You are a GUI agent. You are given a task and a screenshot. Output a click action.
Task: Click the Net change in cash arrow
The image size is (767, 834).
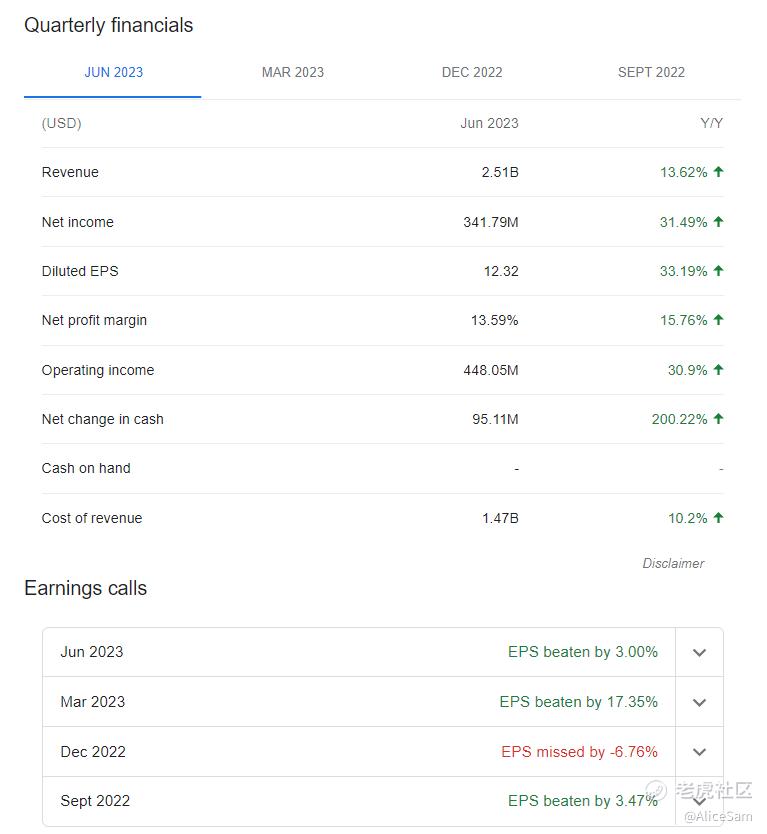click(x=718, y=419)
